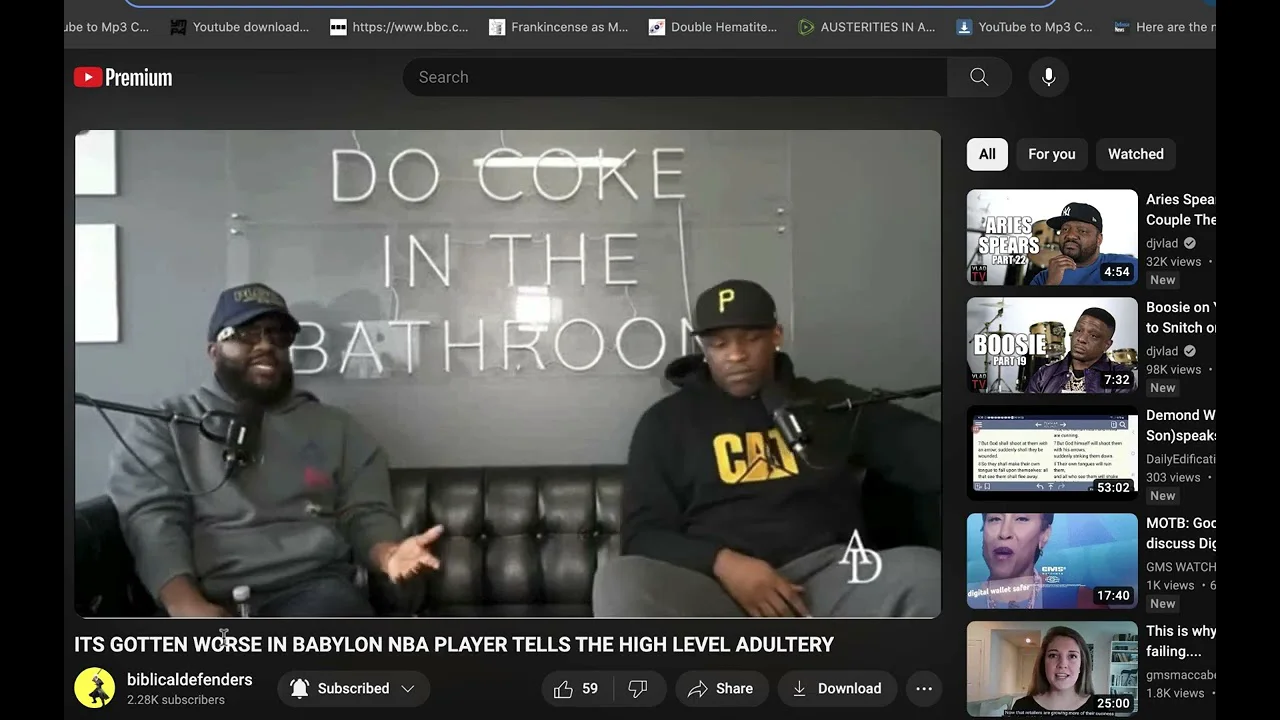The width and height of the screenshot is (1280, 720).
Task: Click the video player to pause
Action: coord(508,374)
